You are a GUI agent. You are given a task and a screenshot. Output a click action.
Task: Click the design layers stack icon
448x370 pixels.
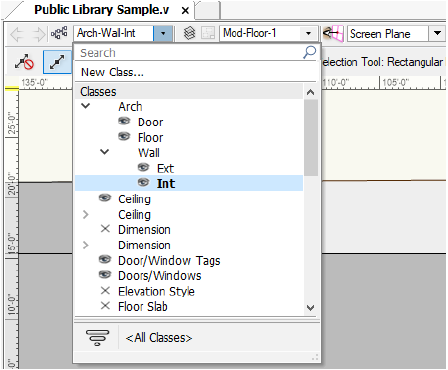pyautogui.click(x=190, y=33)
